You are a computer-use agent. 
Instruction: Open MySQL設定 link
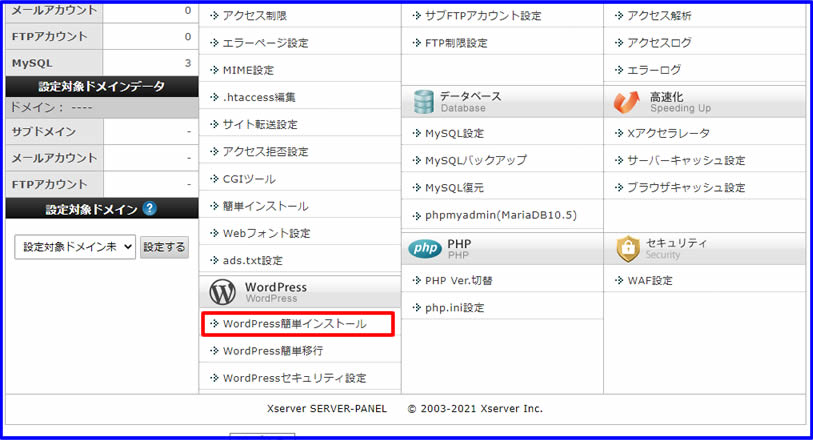click(454, 133)
